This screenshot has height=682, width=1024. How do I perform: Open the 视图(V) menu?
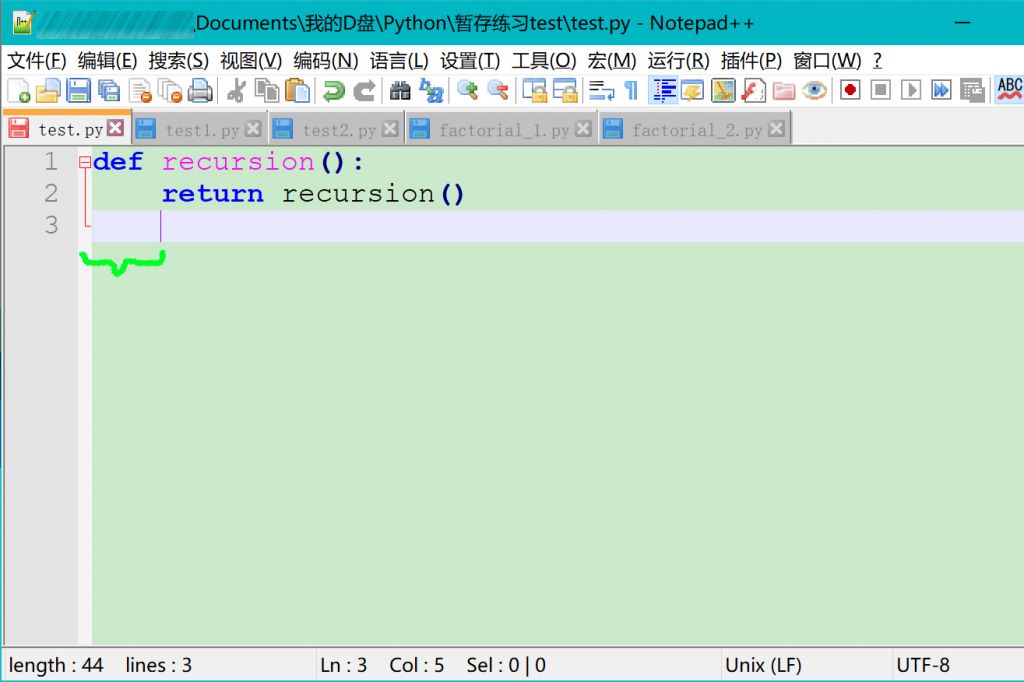coord(251,61)
